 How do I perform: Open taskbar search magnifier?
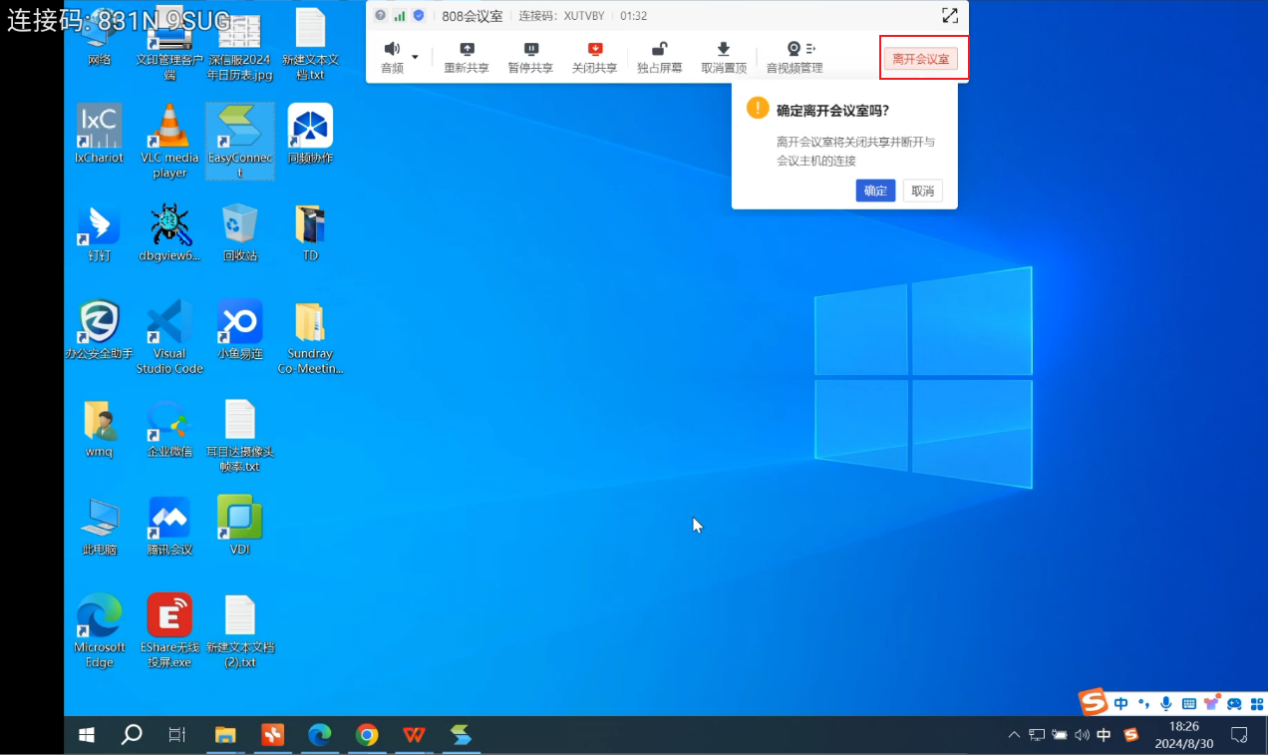(131, 735)
